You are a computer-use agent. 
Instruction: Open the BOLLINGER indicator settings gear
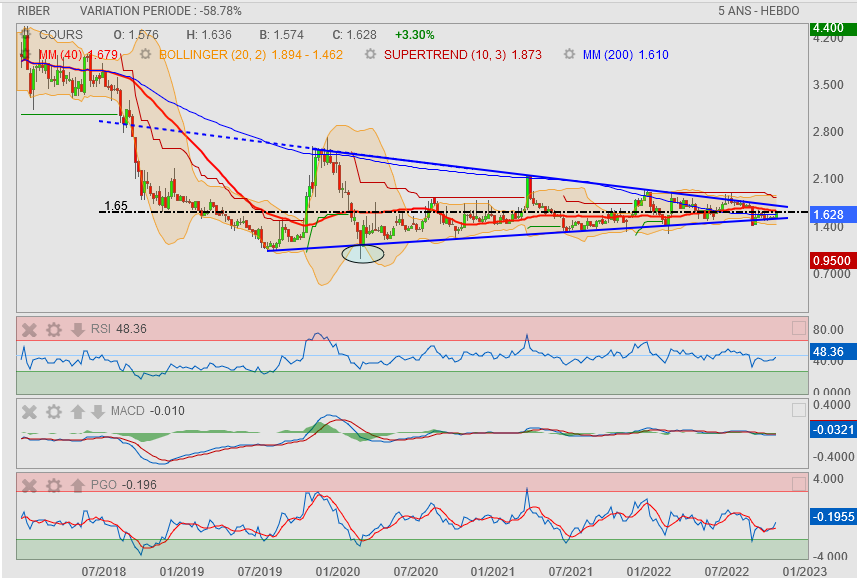(145, 54)
